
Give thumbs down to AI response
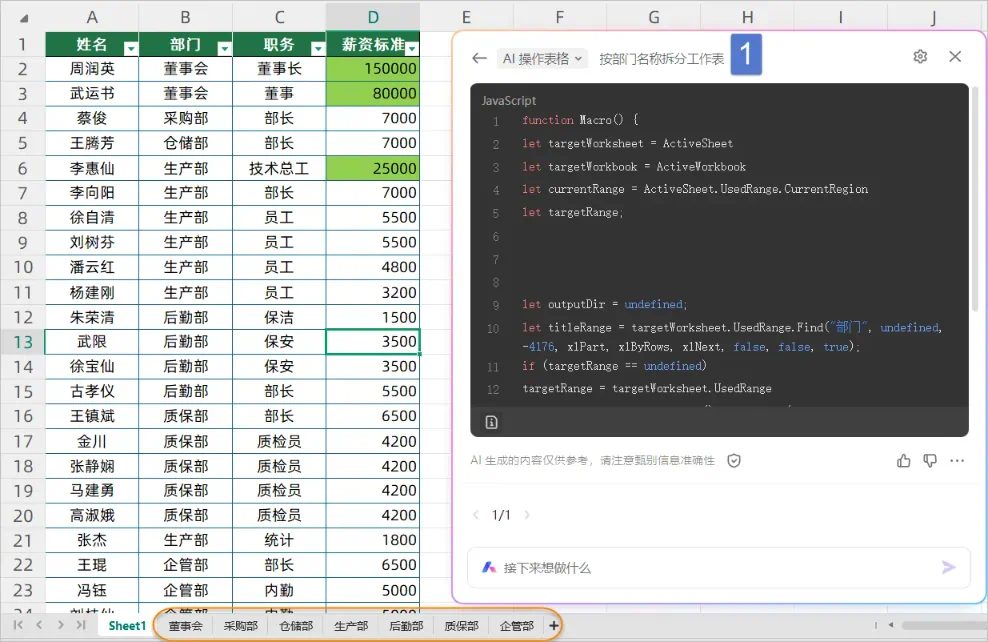[930, 461]
